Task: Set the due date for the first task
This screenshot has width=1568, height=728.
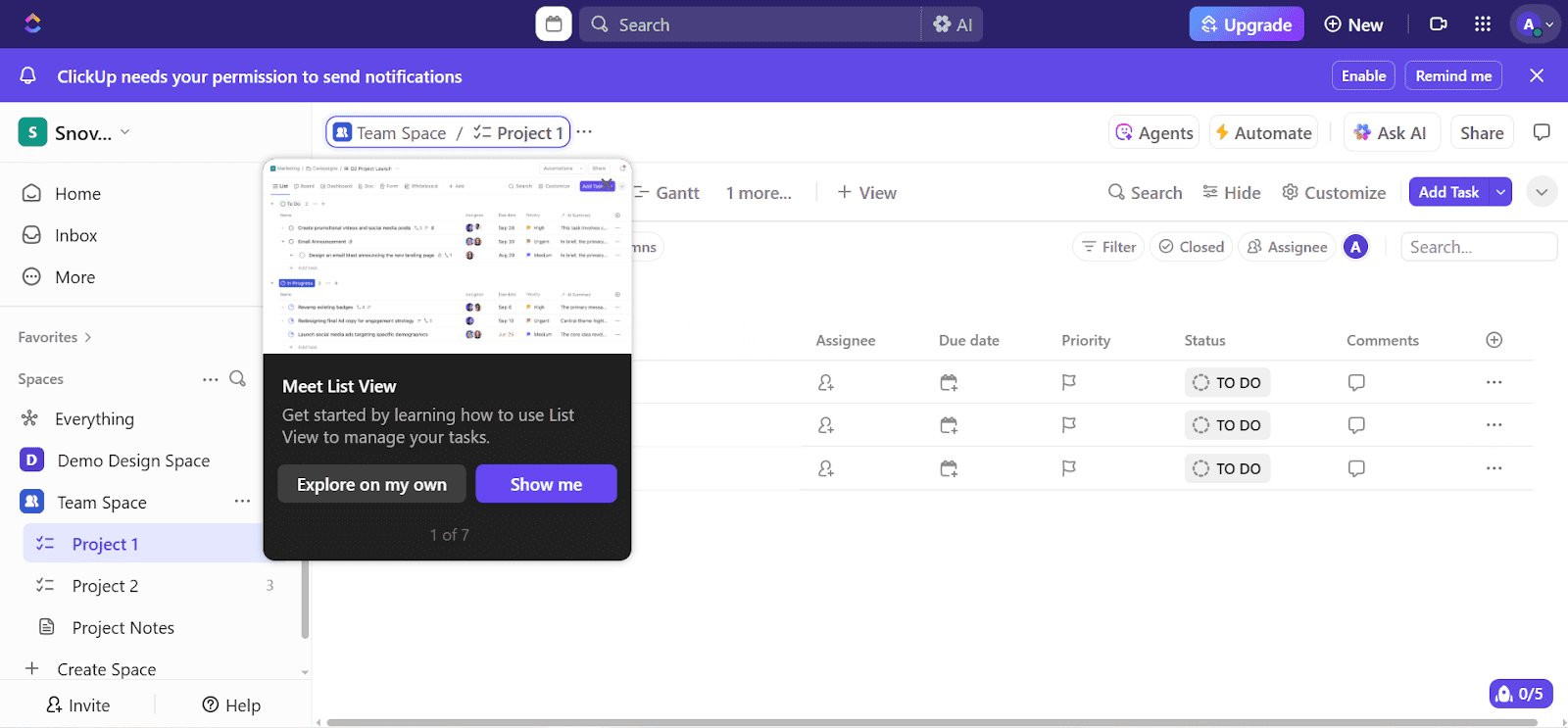Action: pyautogui.click(x=948, y=383)
